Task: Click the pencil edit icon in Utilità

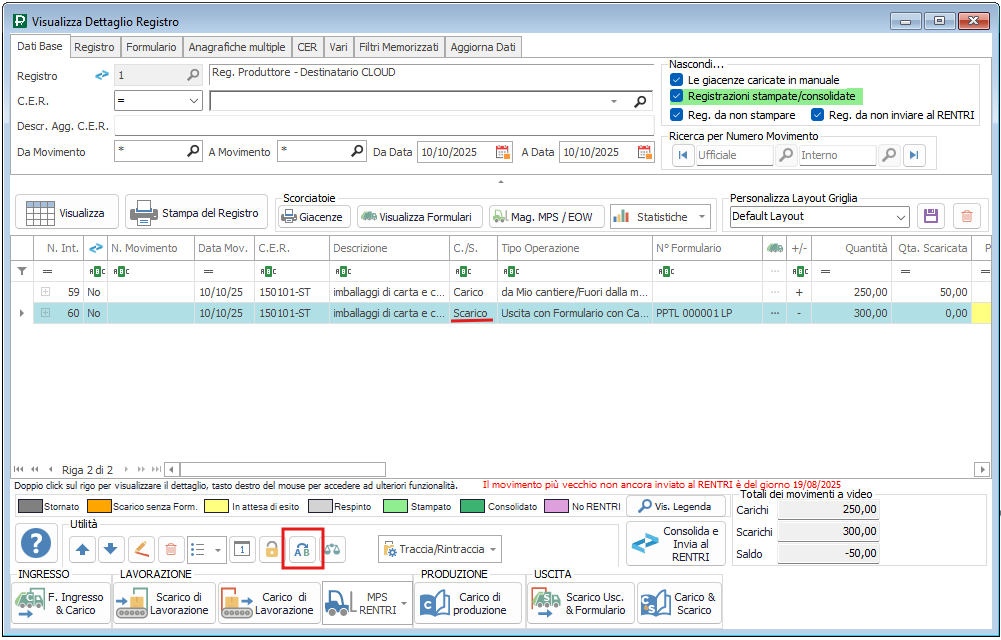Action: click(x=141, y=549)
